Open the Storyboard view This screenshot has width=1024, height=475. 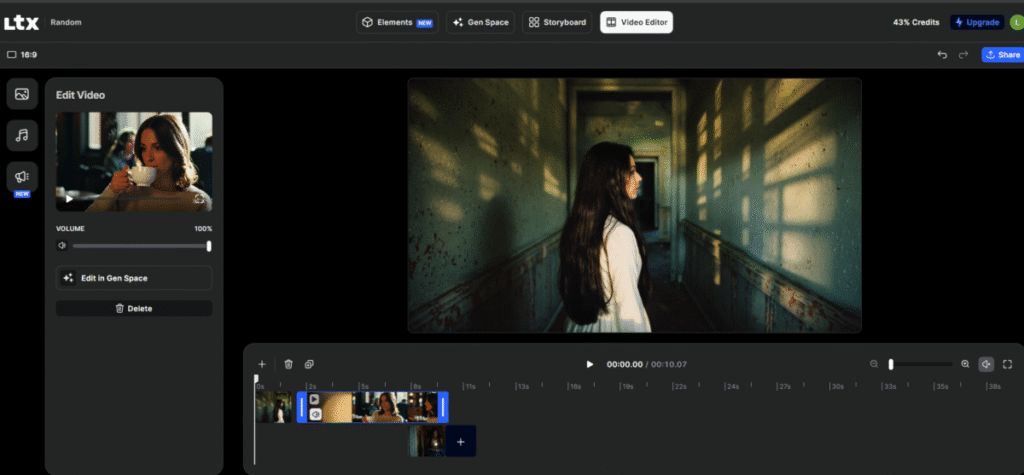tap(557, 22)
